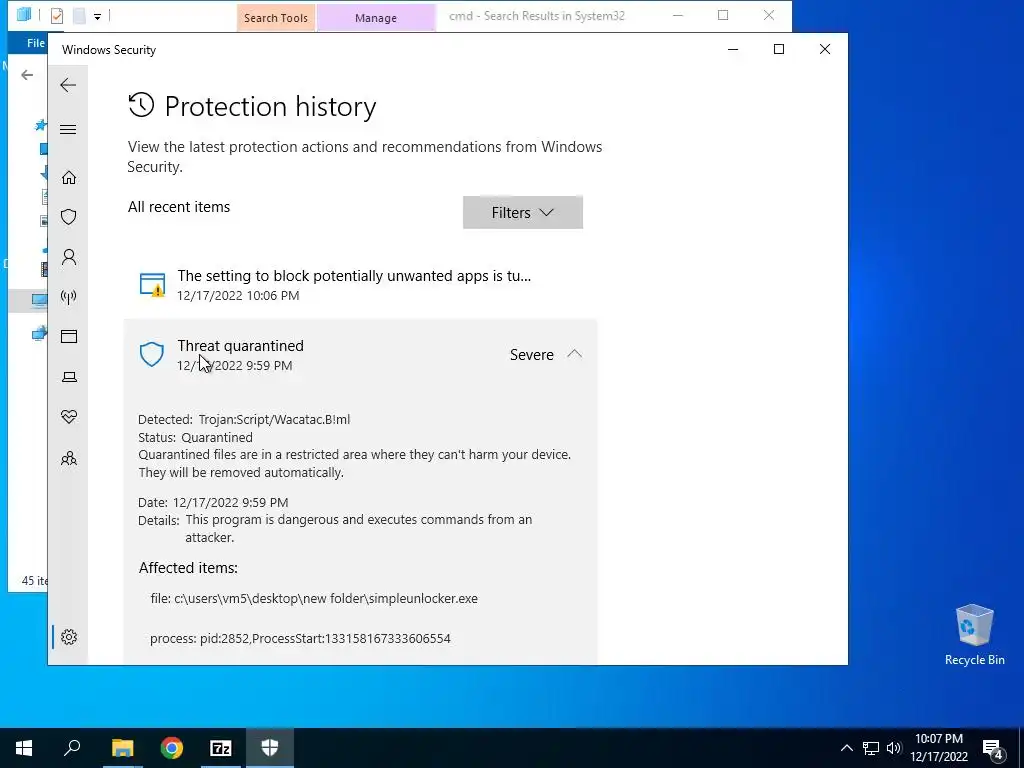Open Family options icon

(69, 458)
